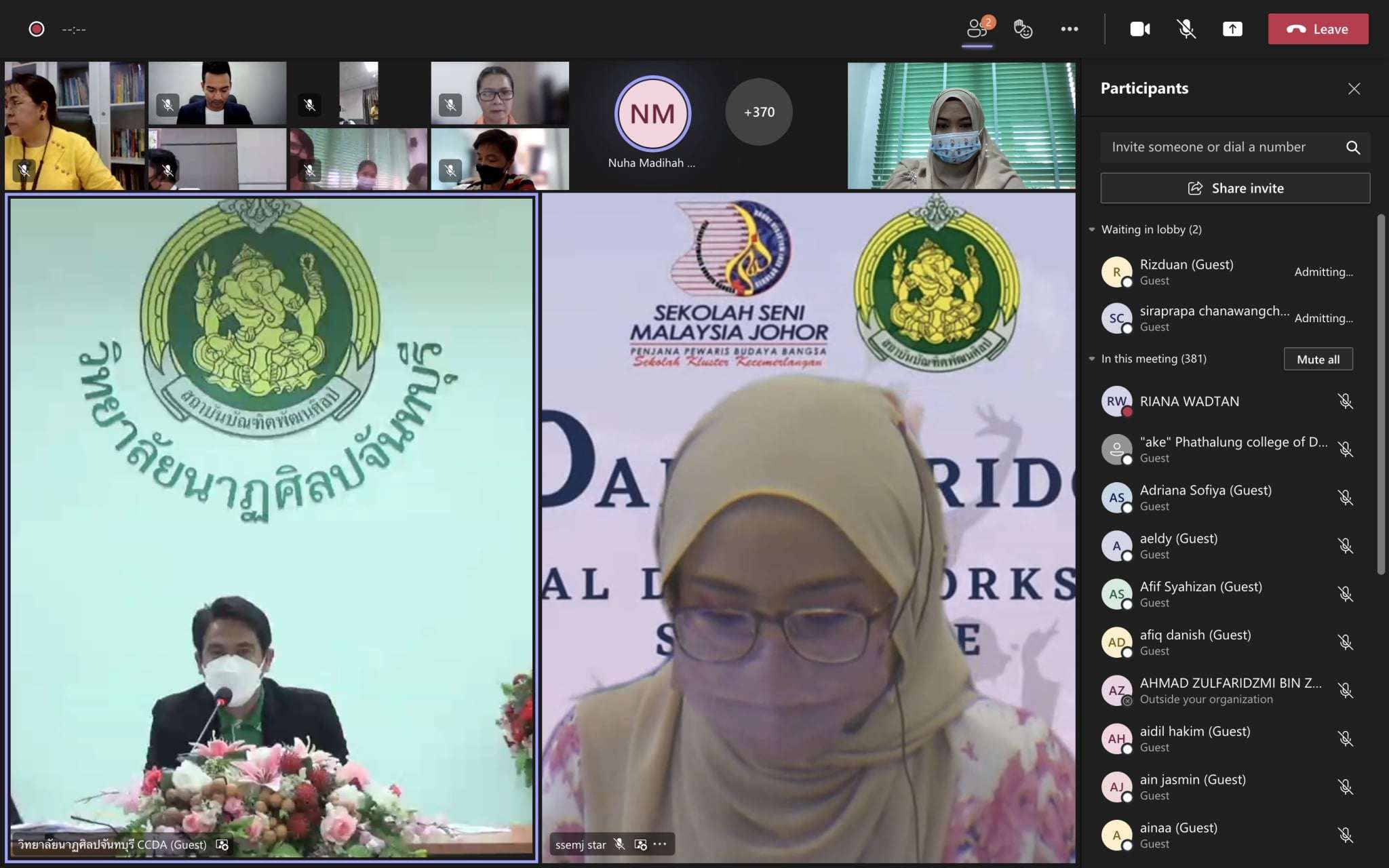Viewport: 1389px width, 868px height.
Task: Expand the +370 overflow participants bubble
Action: pyautogui.click(x=758, y=112)
